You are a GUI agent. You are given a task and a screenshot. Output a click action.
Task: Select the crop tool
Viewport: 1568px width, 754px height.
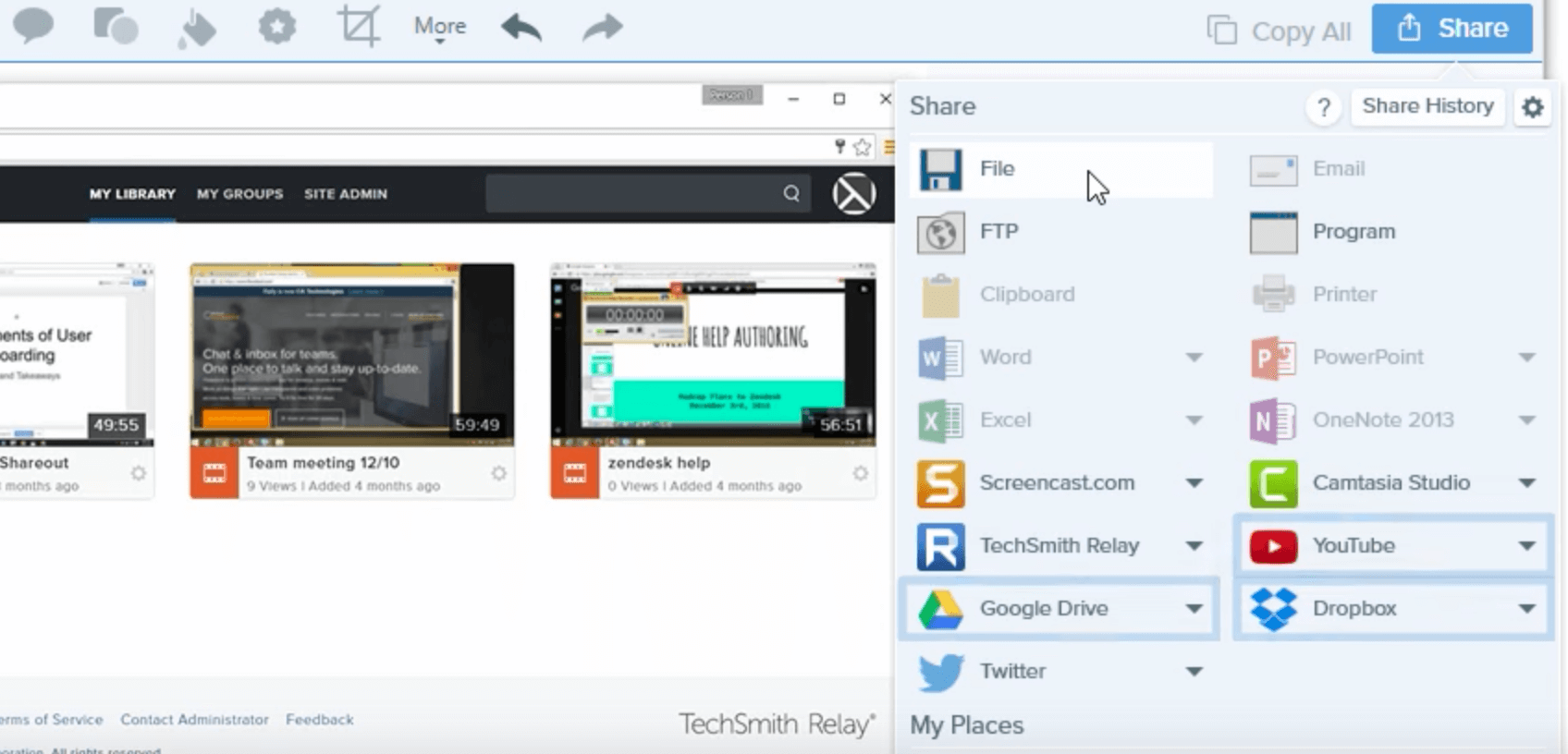359,26
